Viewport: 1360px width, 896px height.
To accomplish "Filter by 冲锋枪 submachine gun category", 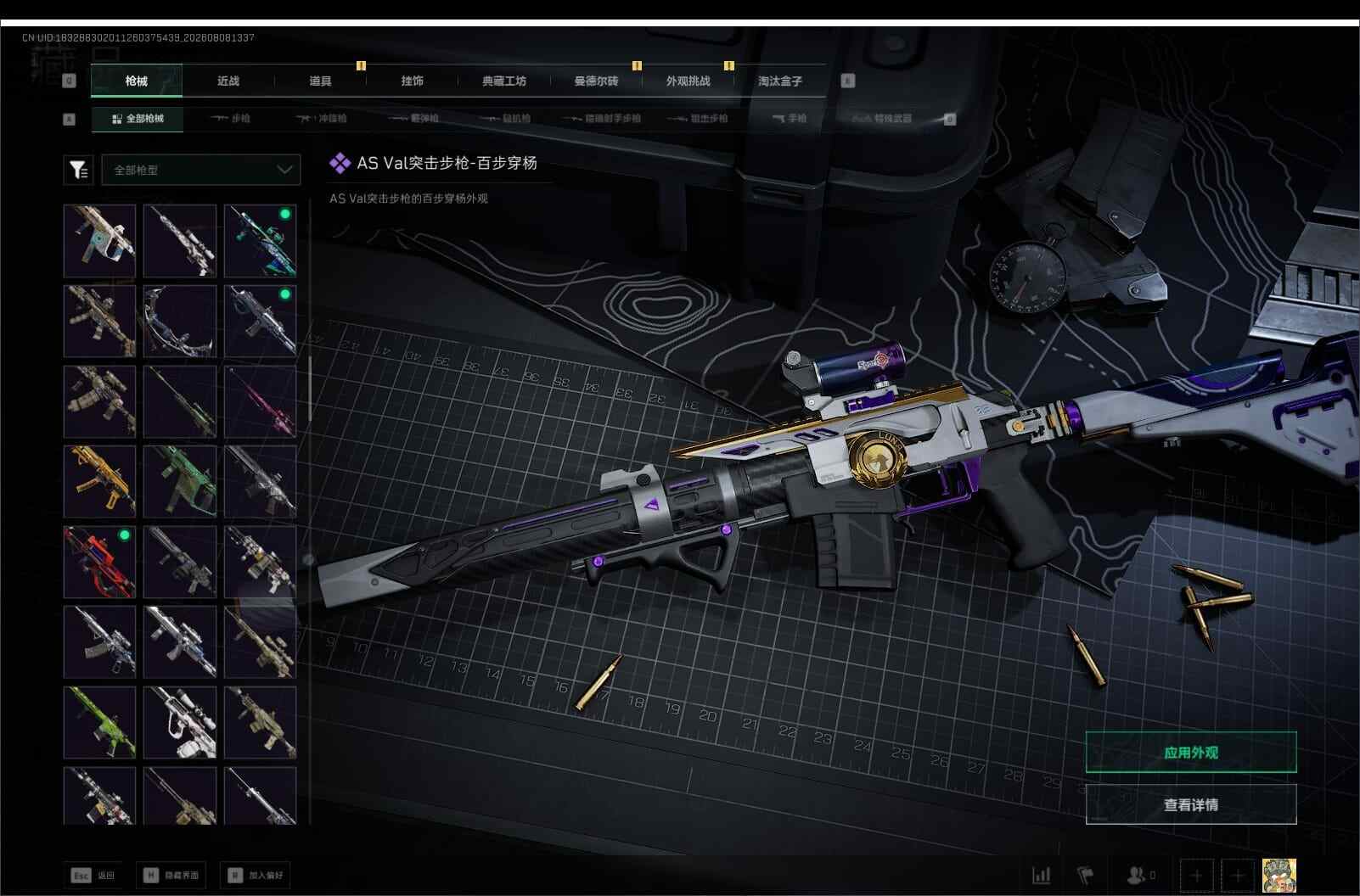I will point(321,119).
